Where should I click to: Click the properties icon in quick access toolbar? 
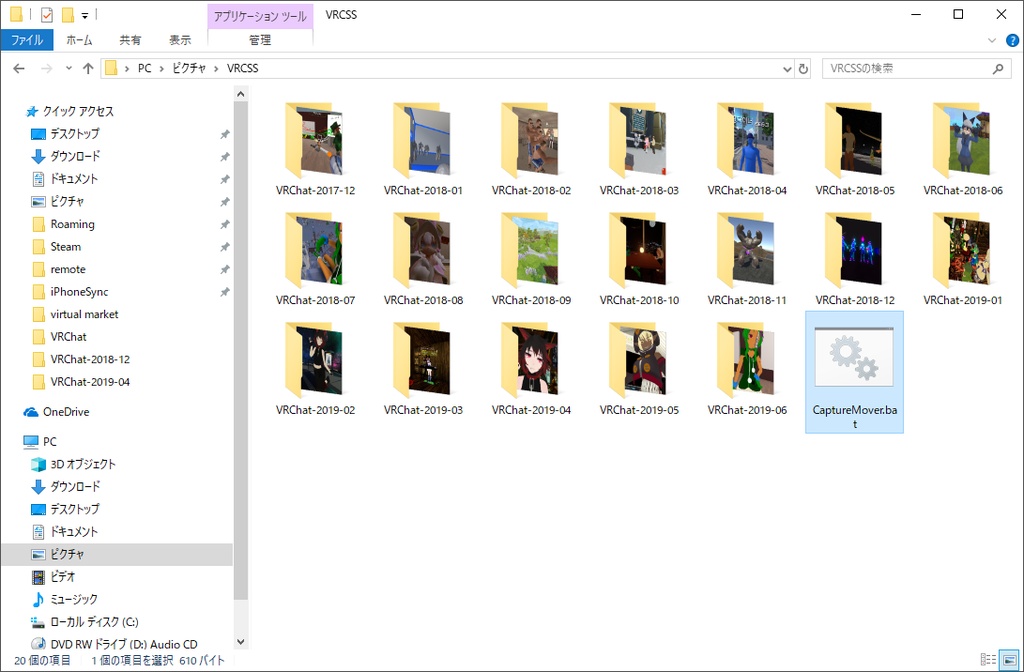[x=46, y=14]
